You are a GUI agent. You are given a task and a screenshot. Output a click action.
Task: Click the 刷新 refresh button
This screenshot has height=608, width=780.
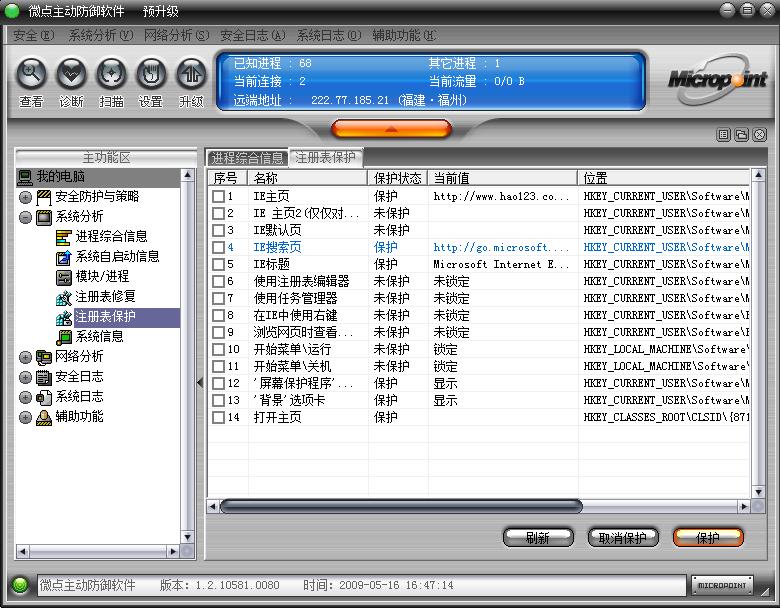click(x=538, y=537)
